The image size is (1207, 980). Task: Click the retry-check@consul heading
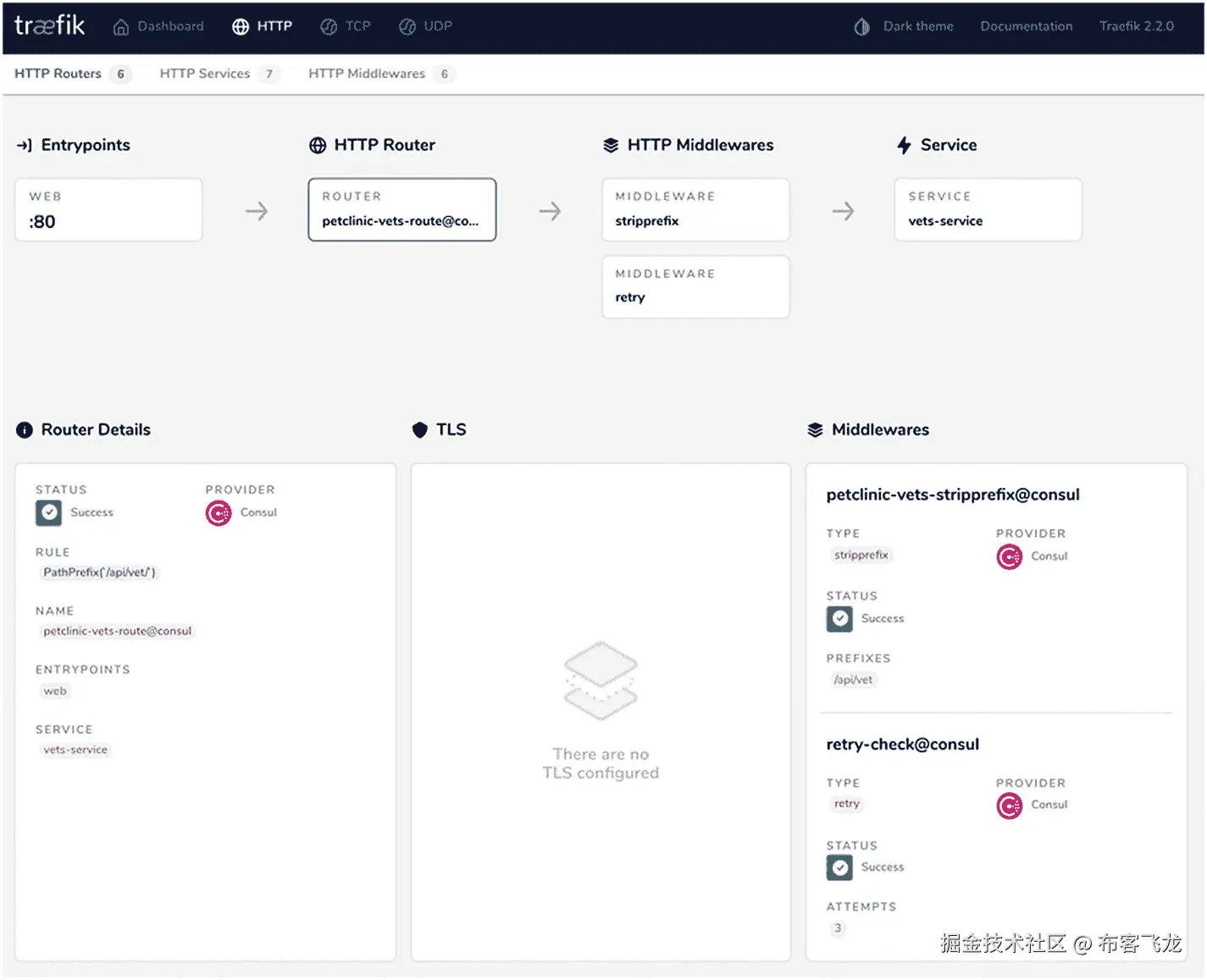pyautogui.click(x=903, y=745)
